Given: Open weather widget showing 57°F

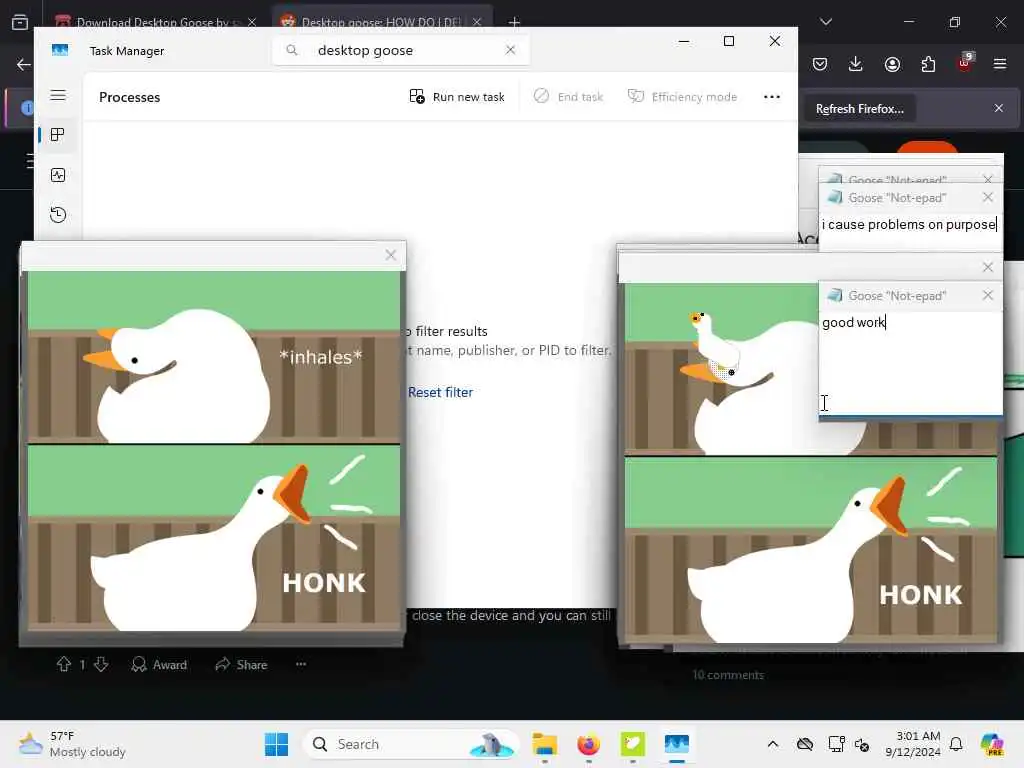Looking at the screenshot, I should click(72, 744).
